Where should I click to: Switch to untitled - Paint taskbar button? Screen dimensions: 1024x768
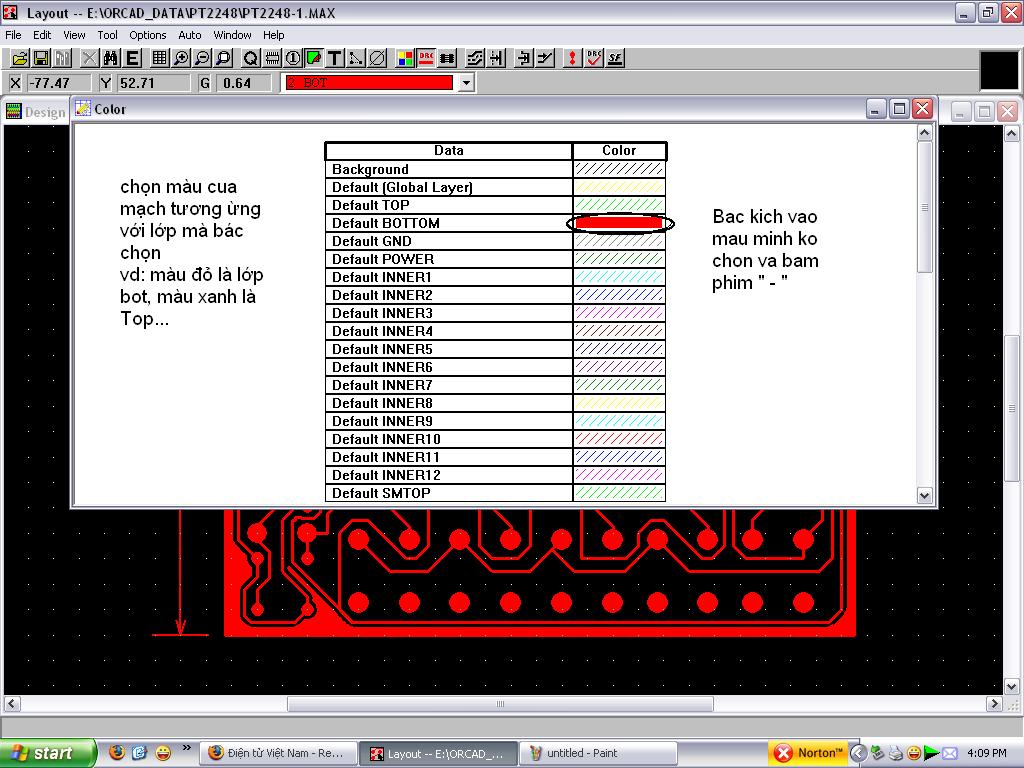pyautogui.click(x=598, y=753)
